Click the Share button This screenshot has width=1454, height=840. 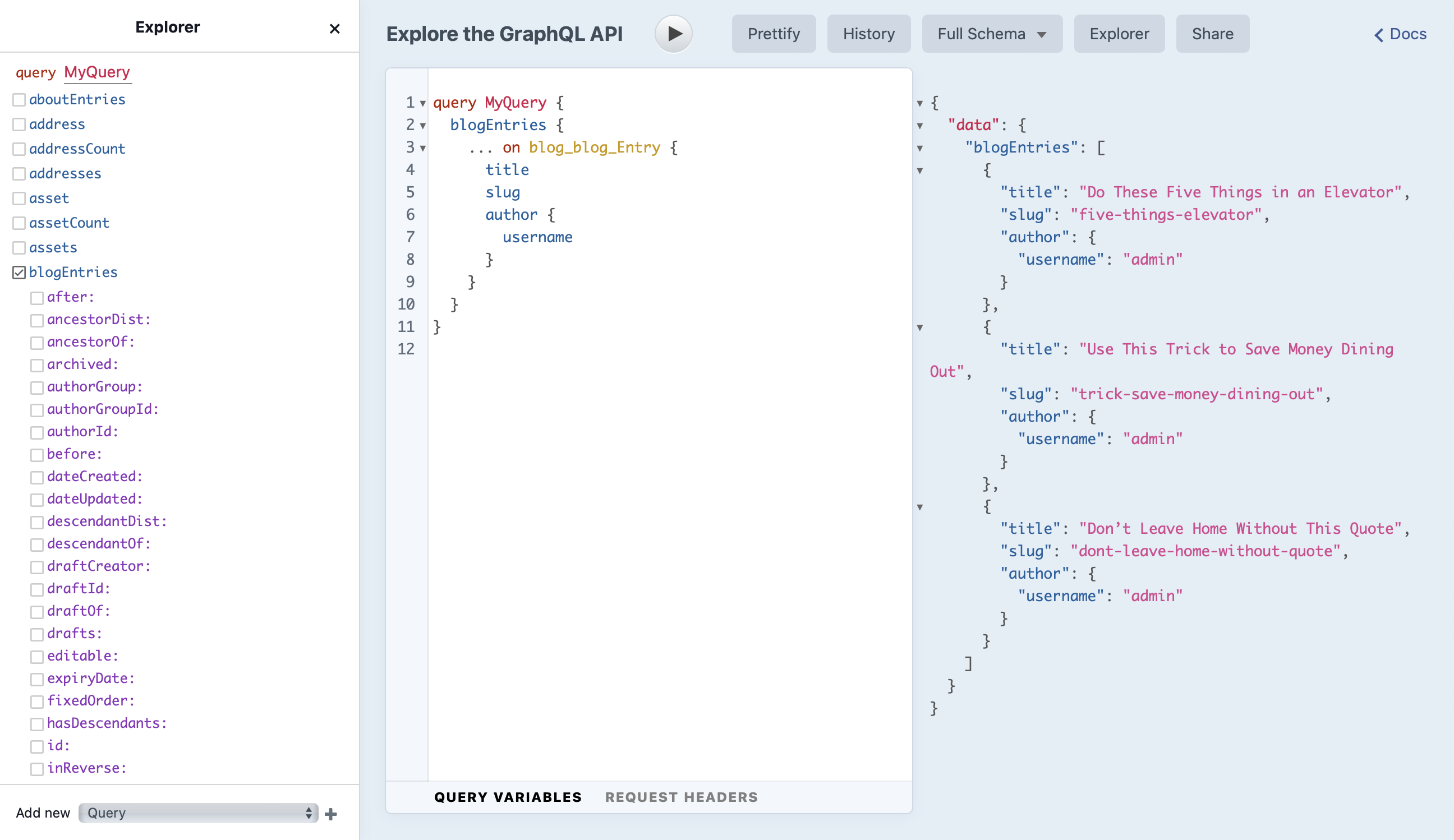[1212, 34]
